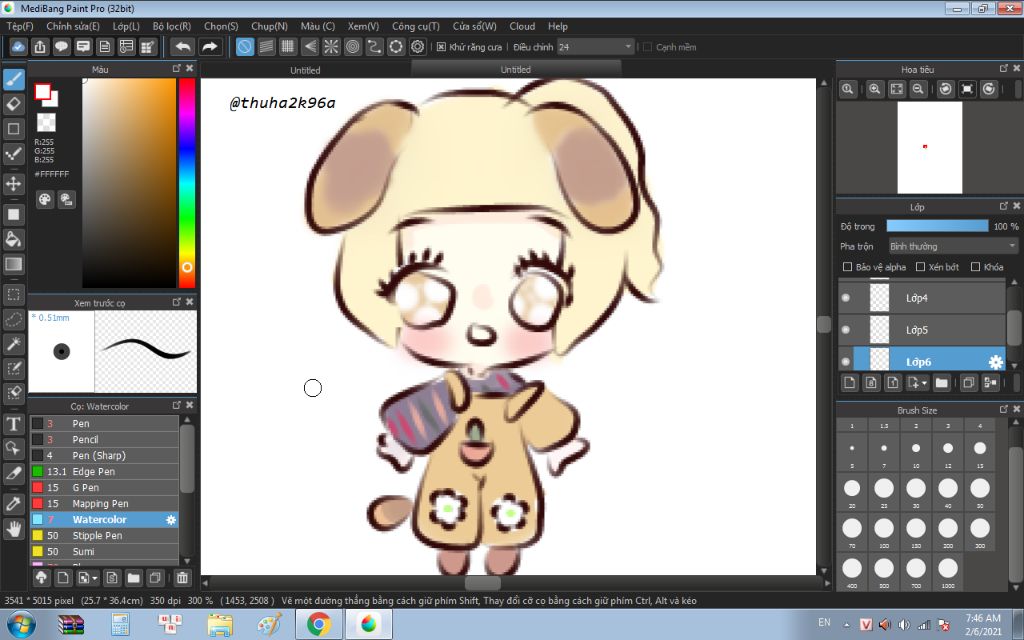Select the rectangular Selection tool

coord(14,295)
